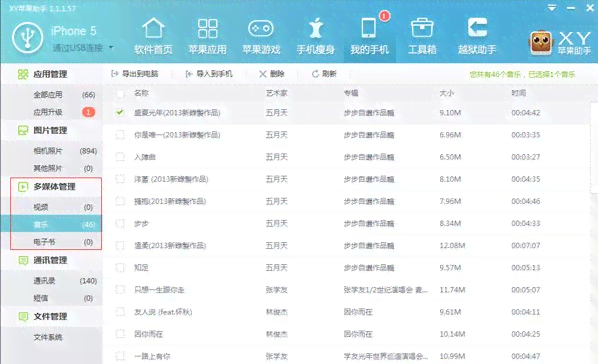
Task: Click the size value 10.99M
Action: point(452,356)
